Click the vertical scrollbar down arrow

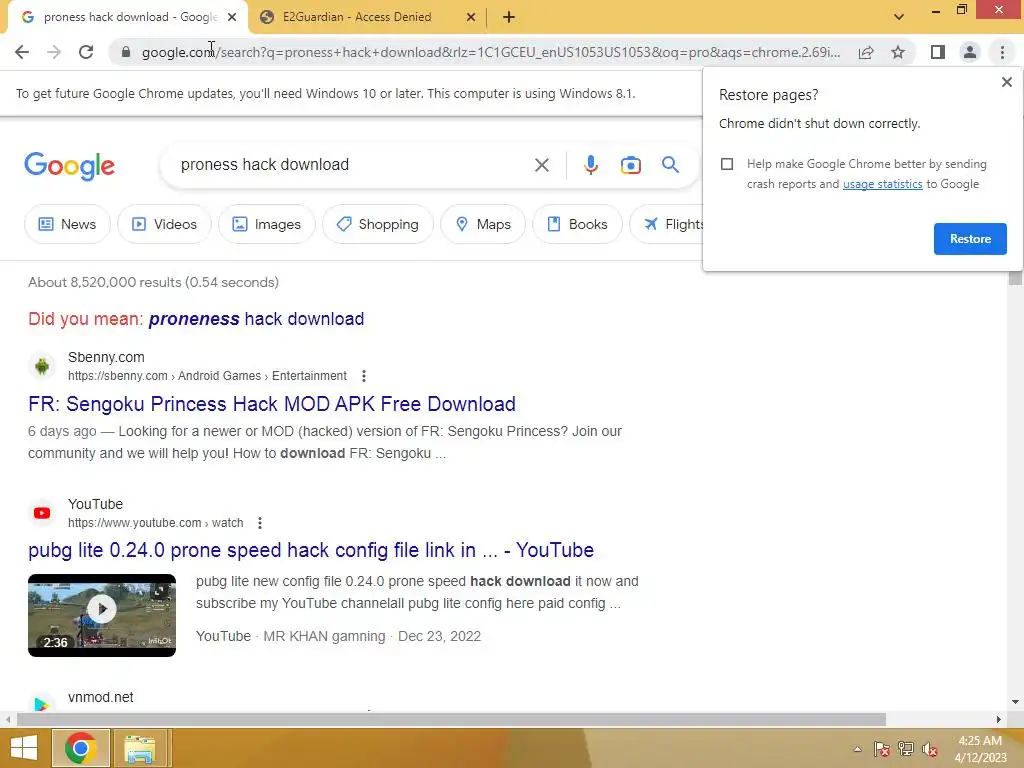[1015, 702]
